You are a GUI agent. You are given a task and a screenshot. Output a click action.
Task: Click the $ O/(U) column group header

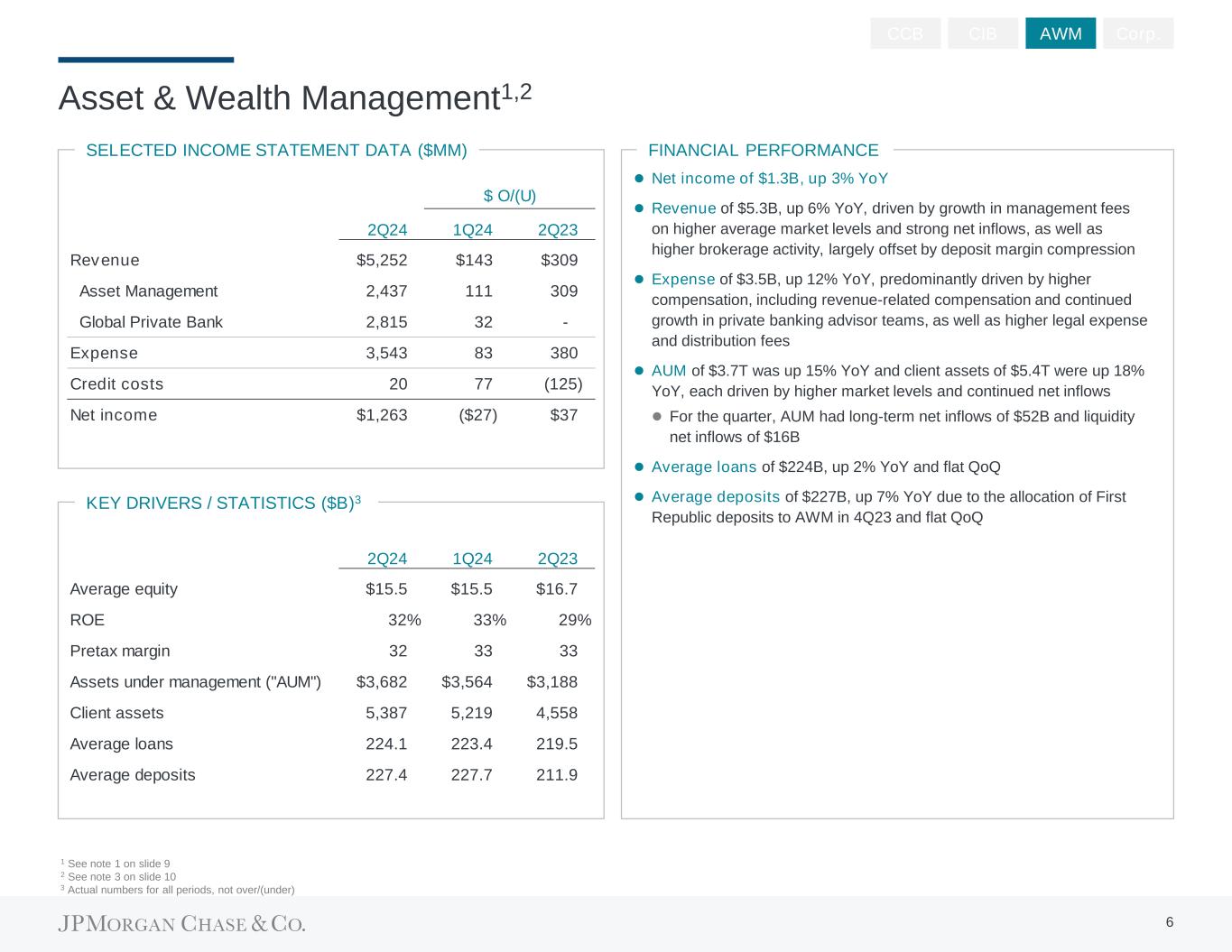tap(510, 196)
